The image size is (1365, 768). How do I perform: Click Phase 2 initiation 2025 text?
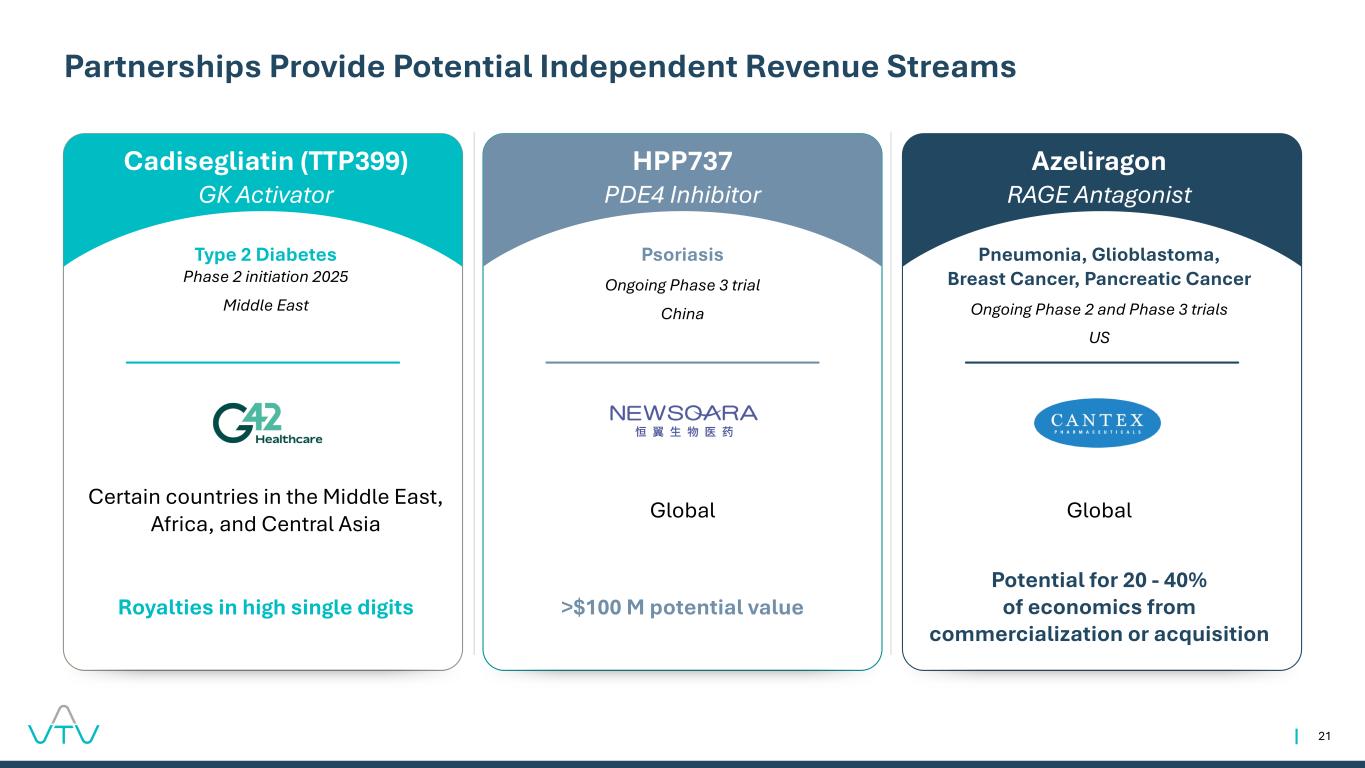pyautogui.click(x=265, y=277)
